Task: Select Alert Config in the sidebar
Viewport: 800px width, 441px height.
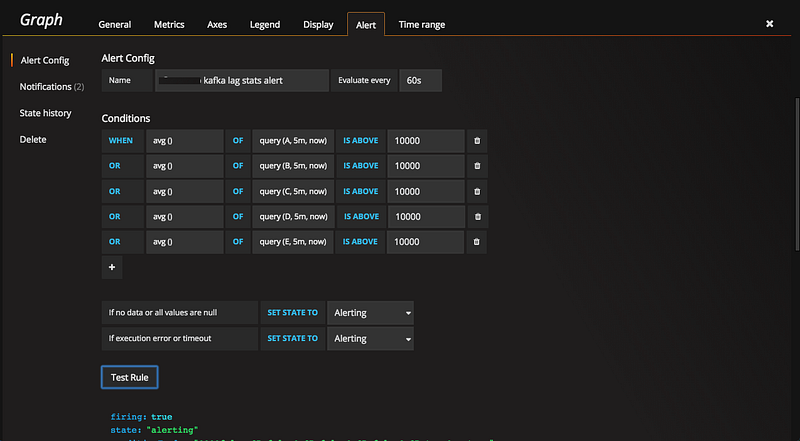Action: 45,60
